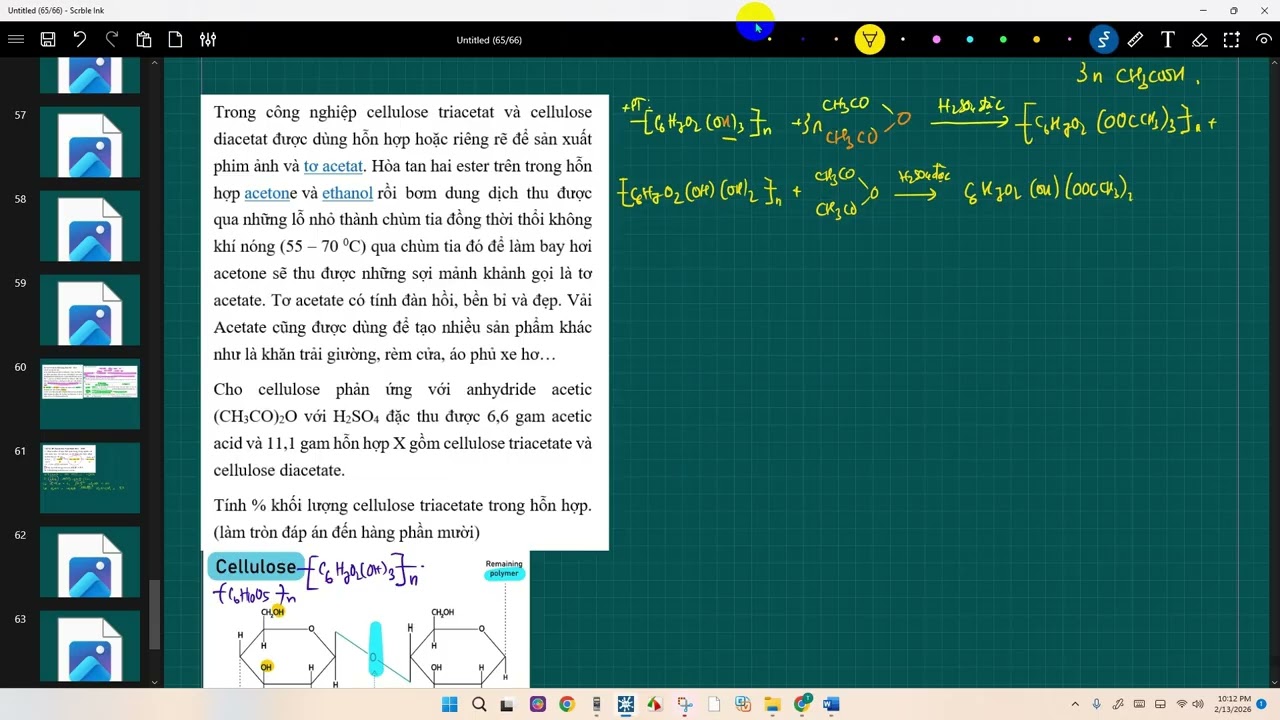Pick the white pen dot beside highlighter
This screenshot has height=720, width=1280.
[x=903, y=40]
